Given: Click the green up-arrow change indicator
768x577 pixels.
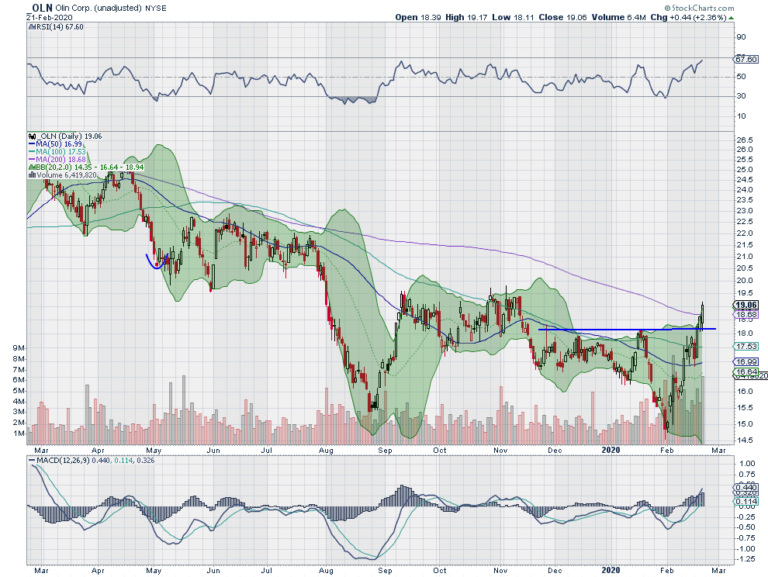Looking at the screenshot, I should (x=731, y=18).
